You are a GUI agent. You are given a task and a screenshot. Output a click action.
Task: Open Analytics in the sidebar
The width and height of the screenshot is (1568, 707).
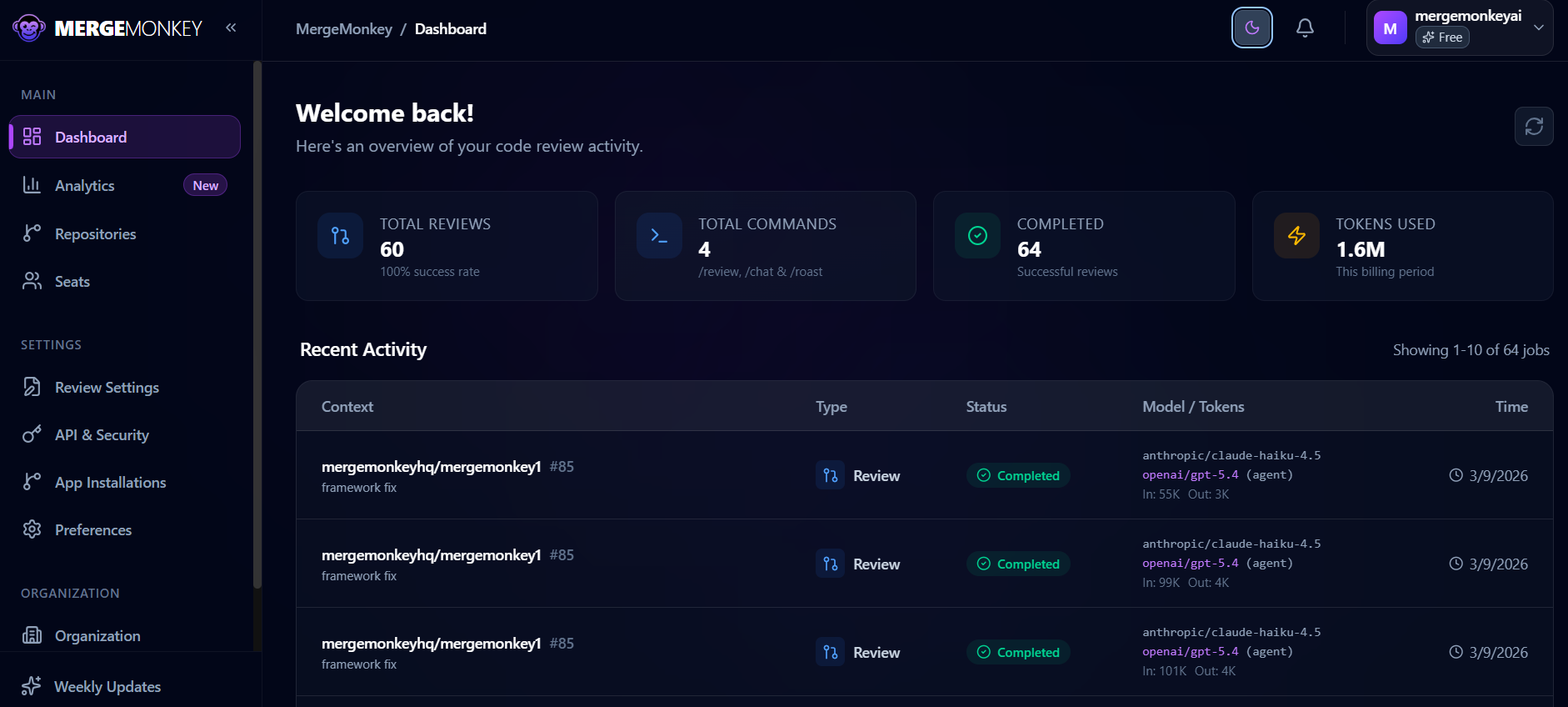click(x=125, y=185)
